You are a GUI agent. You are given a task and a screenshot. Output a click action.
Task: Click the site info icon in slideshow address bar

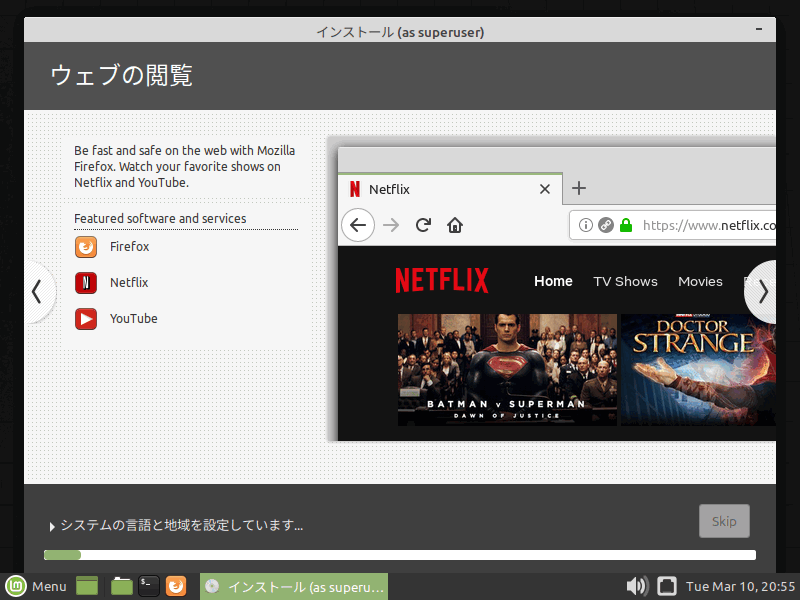click(586, 225)
